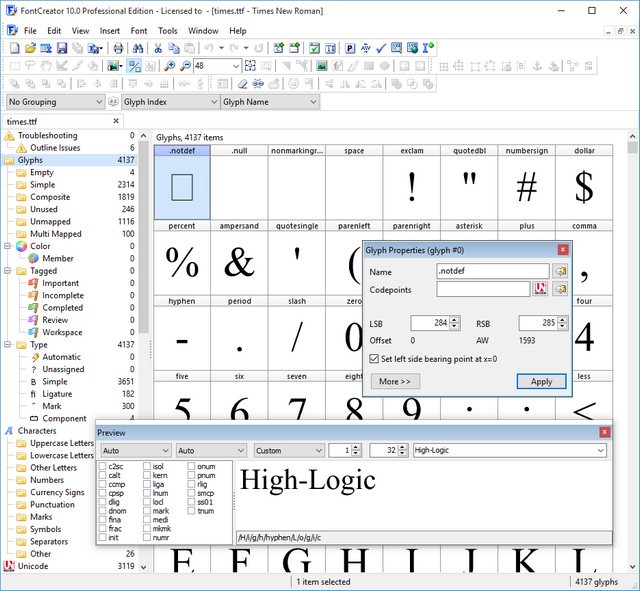Viewport: 640px width, 591px height.
Task: Select the Composite category in the tree
Action: (49, 197)
